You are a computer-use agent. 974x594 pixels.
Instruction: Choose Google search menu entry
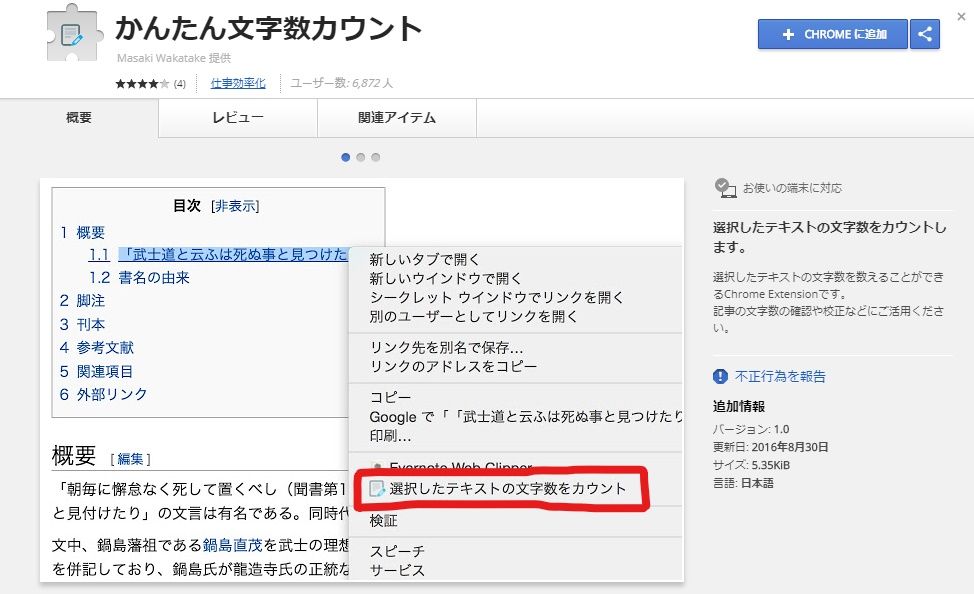pos(526,416)
